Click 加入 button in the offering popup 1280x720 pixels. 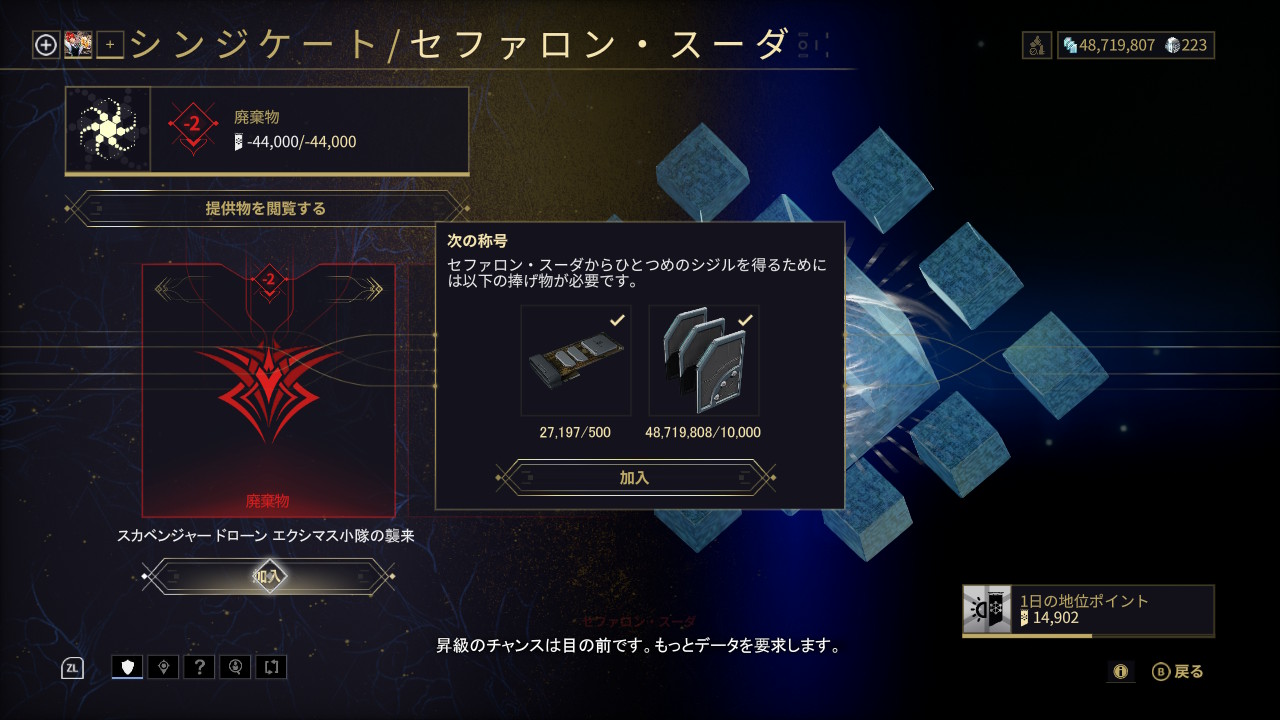click(x=635, y=477)
